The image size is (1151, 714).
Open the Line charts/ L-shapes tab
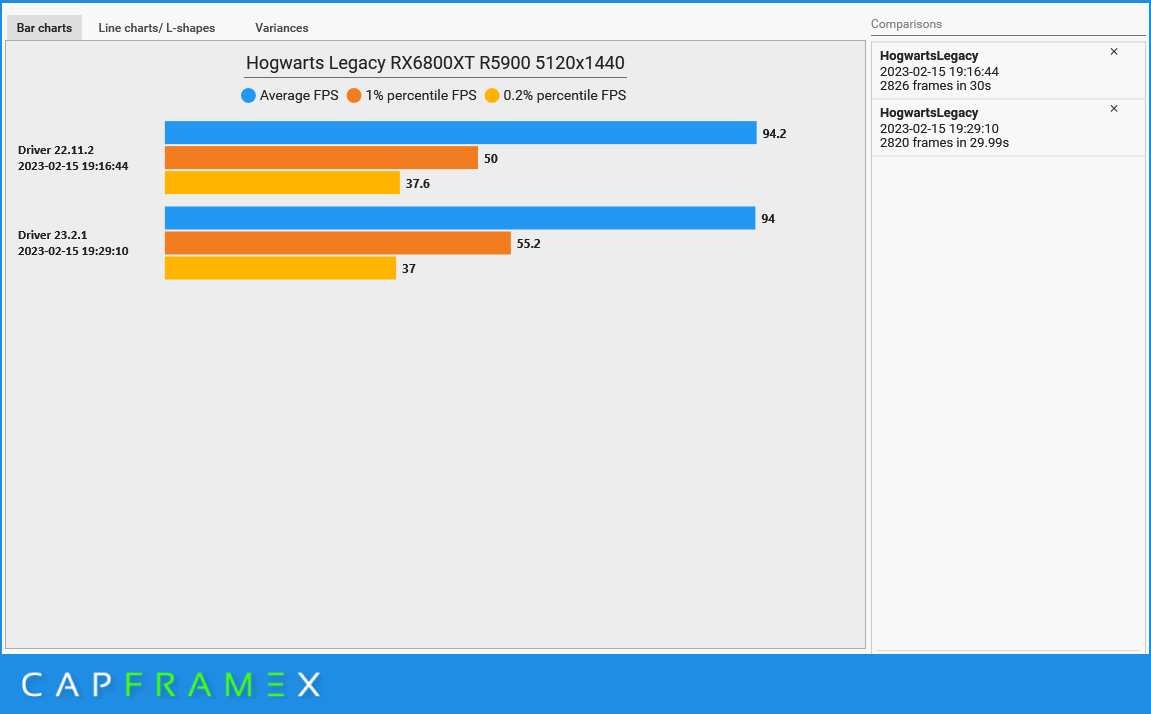tap(156, 28)
